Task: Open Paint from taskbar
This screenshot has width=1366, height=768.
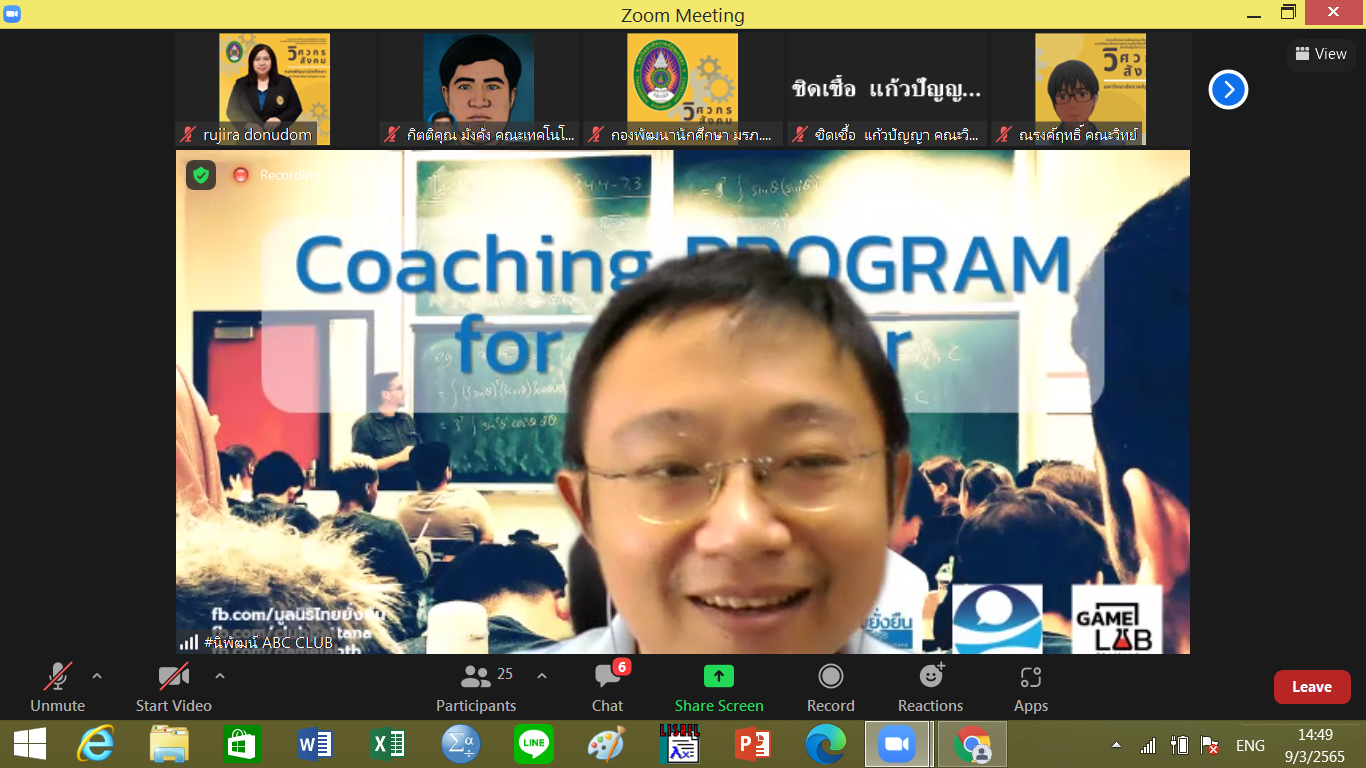Action: point(606,744)
